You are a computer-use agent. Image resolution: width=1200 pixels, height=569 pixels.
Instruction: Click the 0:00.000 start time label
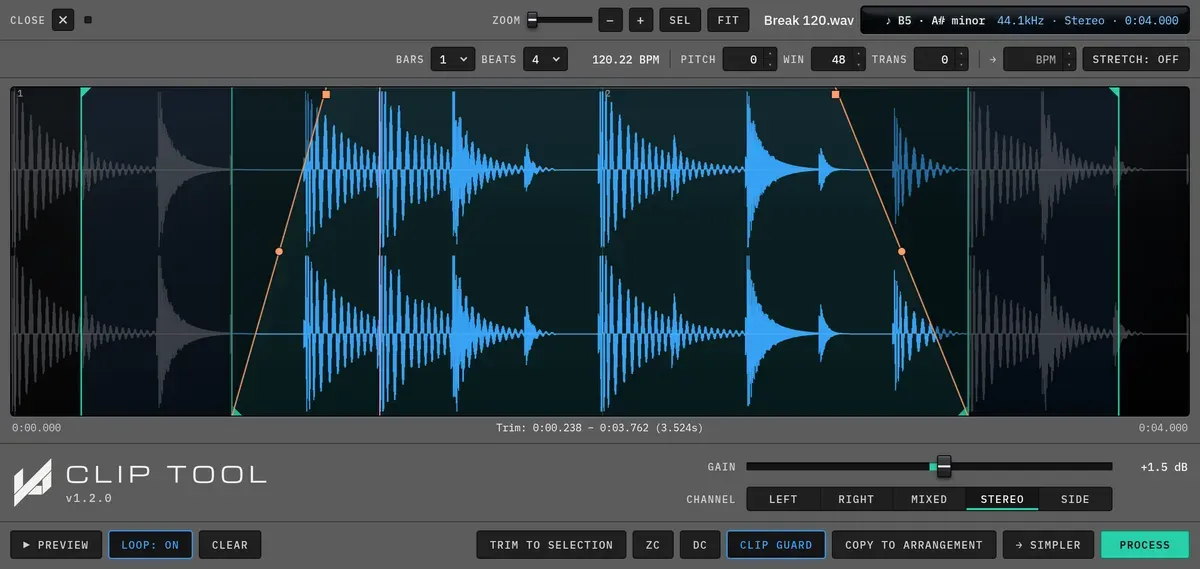36,428
